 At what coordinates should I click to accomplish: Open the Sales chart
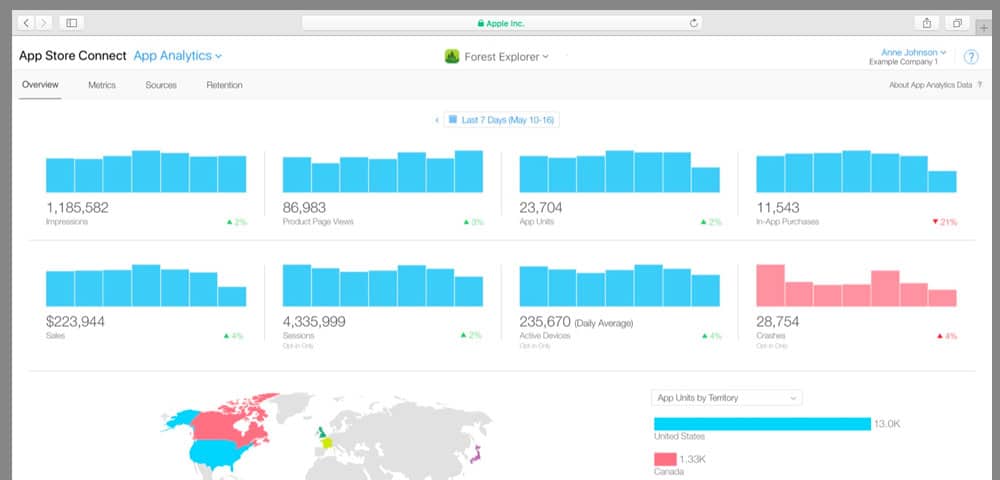coord(146,286)
